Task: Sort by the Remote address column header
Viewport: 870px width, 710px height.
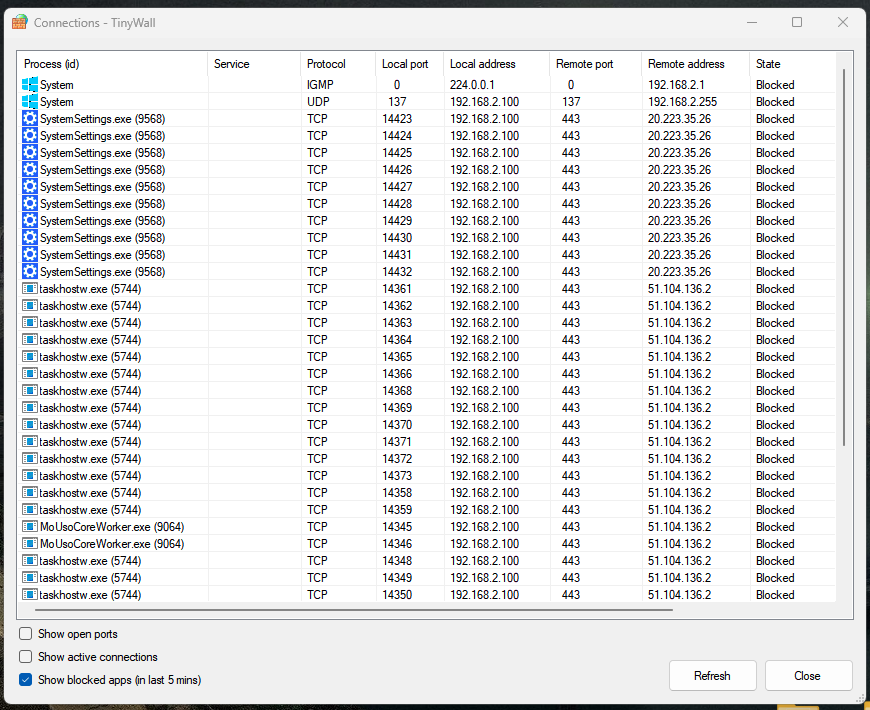Action: [695, 64]
